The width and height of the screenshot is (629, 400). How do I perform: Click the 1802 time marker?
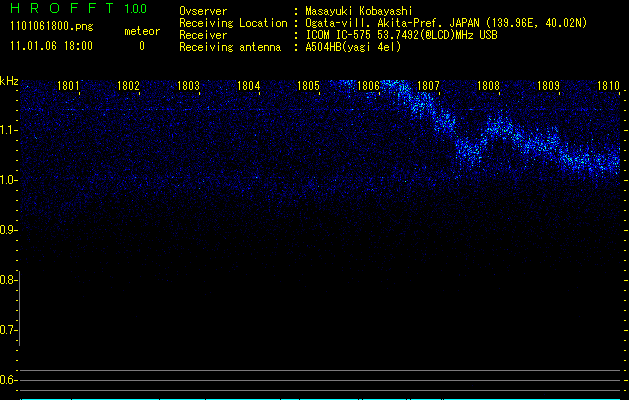pyautogui.click(x=128, y=86)
